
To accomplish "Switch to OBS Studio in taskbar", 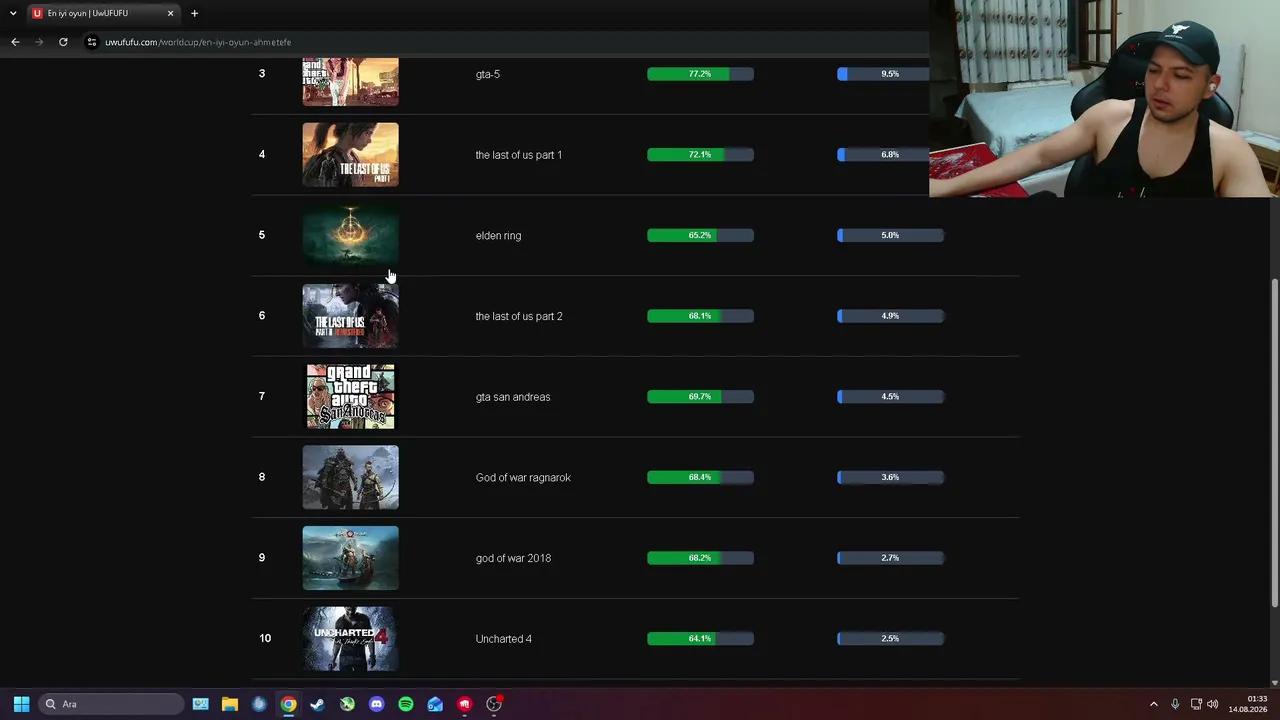I will [x=494, y=704].
